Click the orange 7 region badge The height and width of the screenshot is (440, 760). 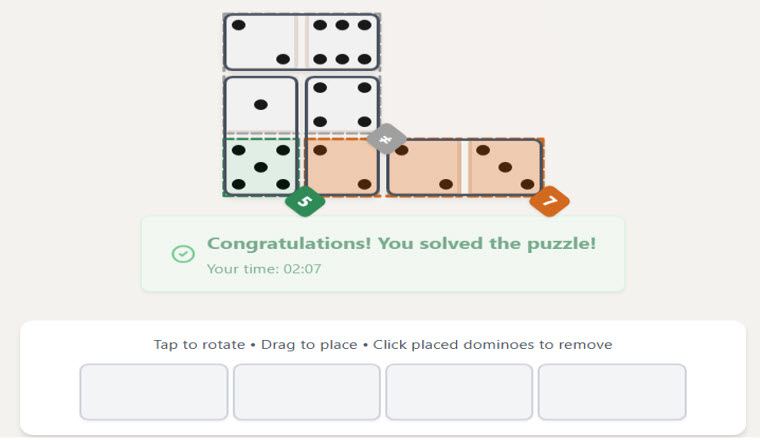[549, 202]
